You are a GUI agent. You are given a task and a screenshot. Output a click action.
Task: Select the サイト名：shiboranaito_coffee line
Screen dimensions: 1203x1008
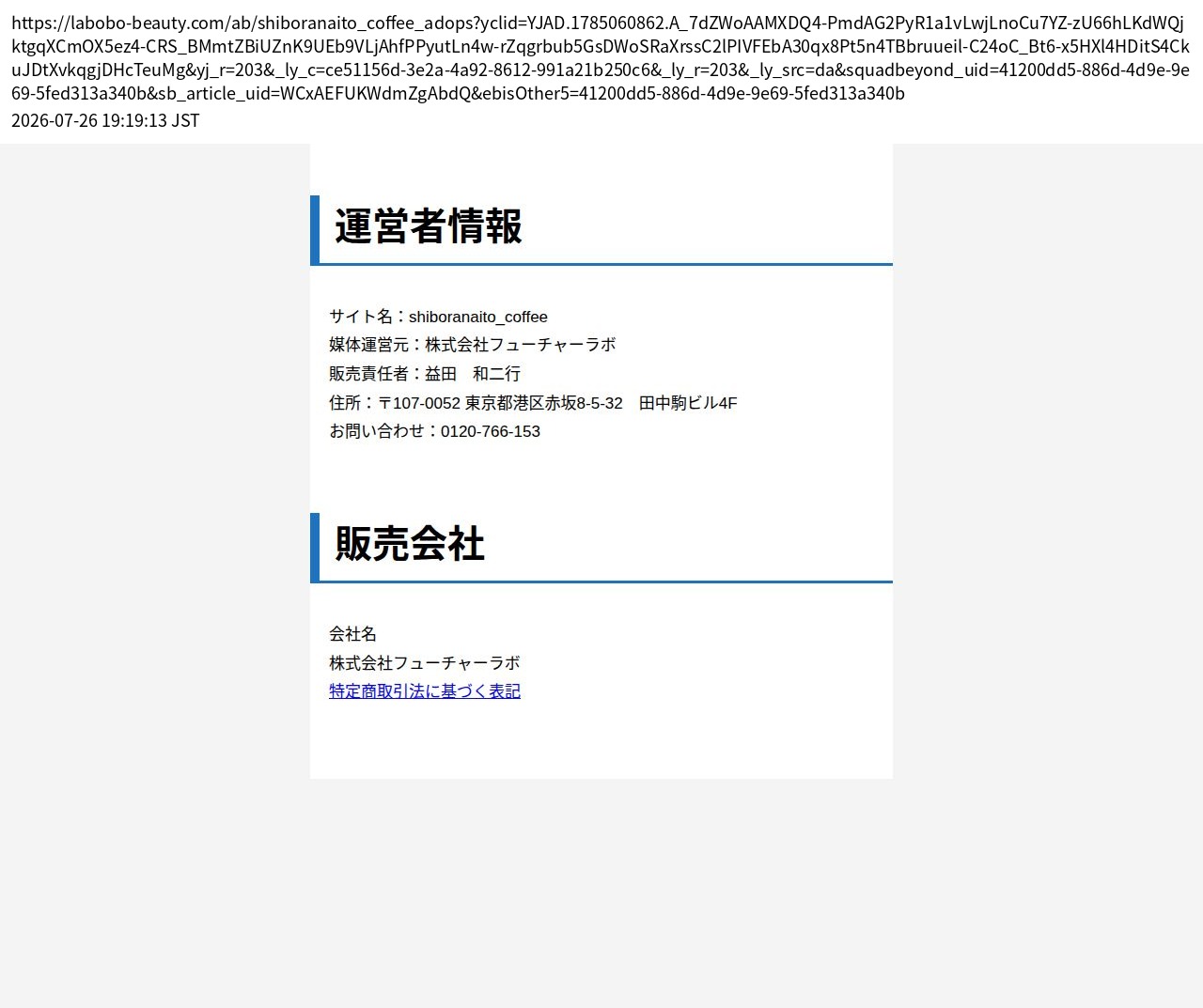coord(438,317)
